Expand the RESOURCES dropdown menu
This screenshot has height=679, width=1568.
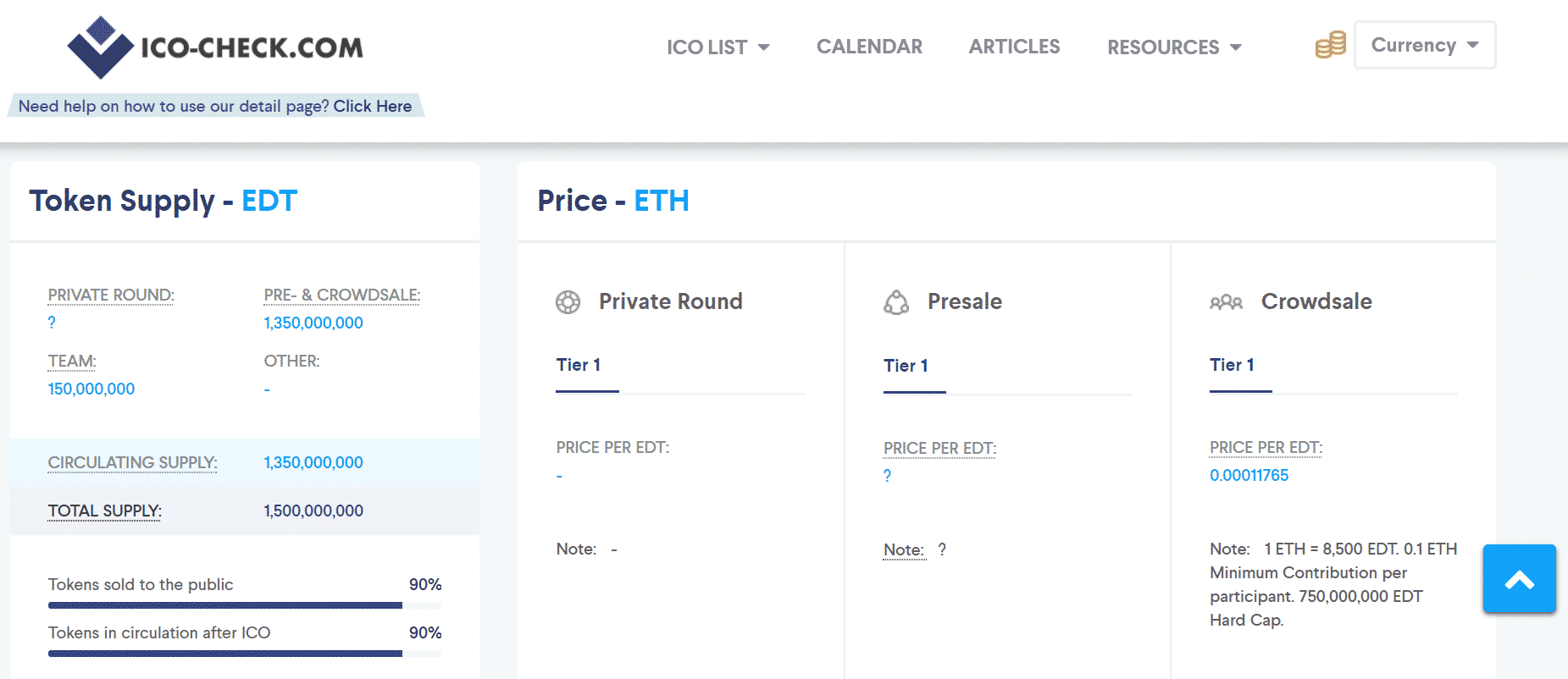click(1174, 47)
